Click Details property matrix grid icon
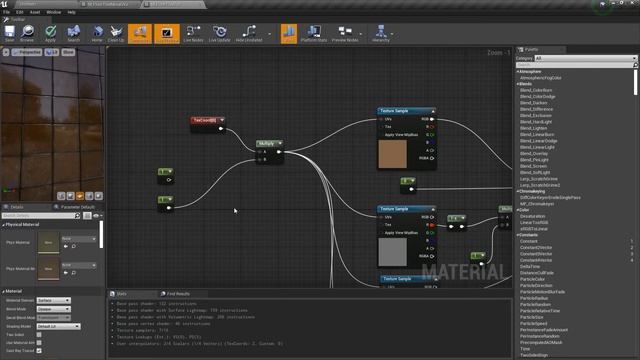This screenshot has width=640, height=360. (87, 216)
